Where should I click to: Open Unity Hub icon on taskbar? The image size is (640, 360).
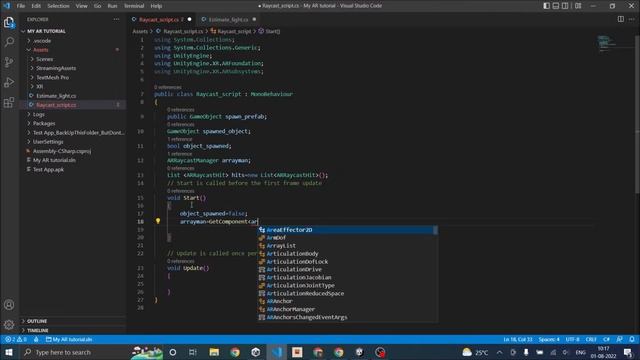[256, 352]
